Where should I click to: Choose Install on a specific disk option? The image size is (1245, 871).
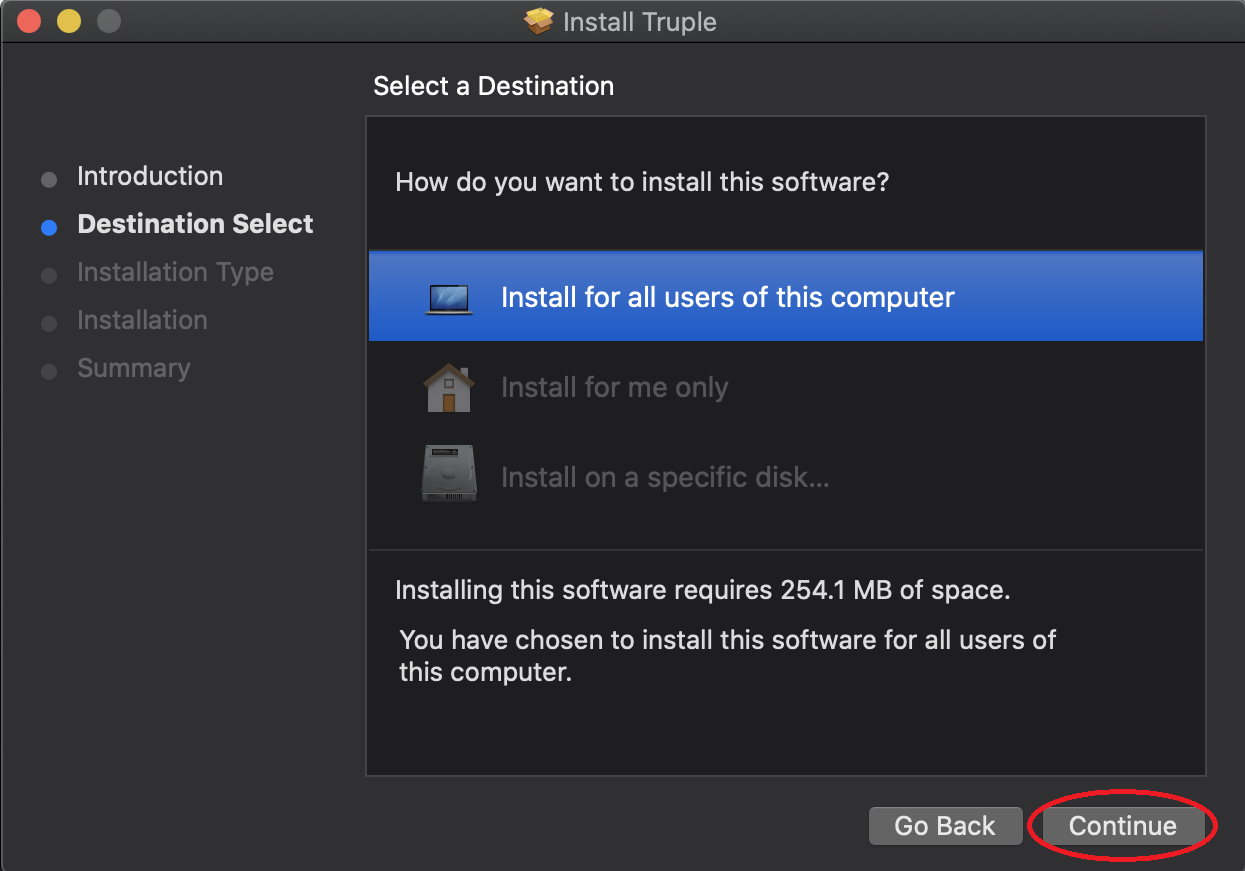(786, 476)
